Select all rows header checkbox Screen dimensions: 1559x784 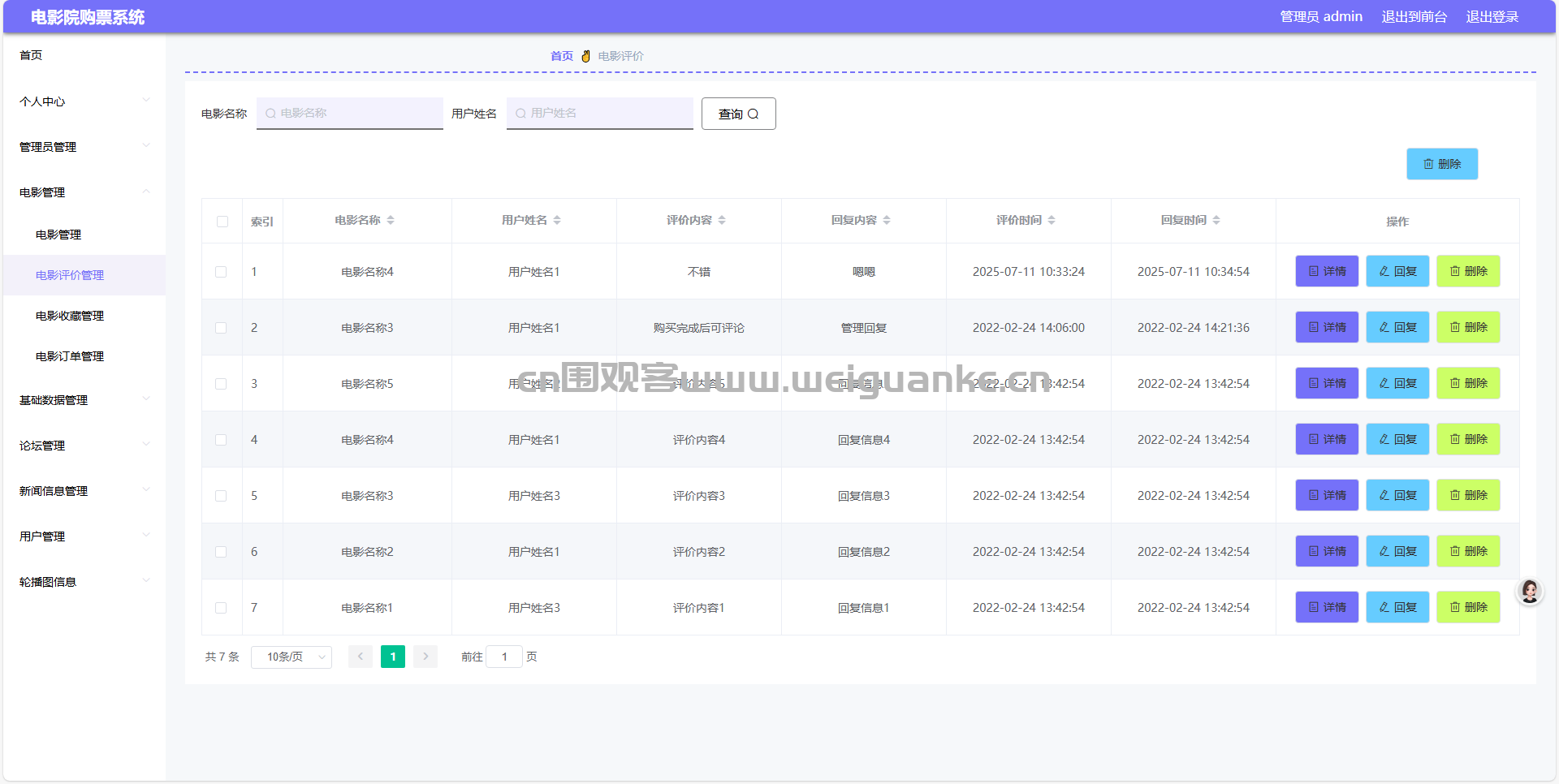tap(222, 222)
